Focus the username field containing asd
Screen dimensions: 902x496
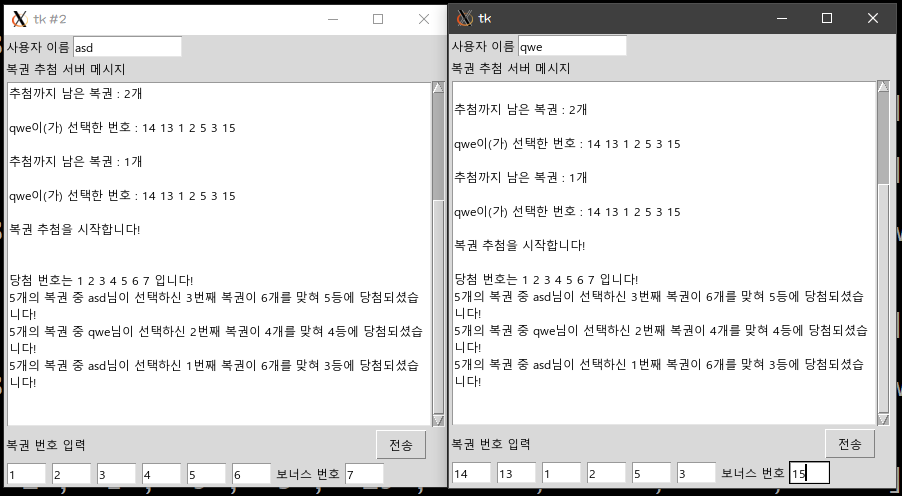127,47
